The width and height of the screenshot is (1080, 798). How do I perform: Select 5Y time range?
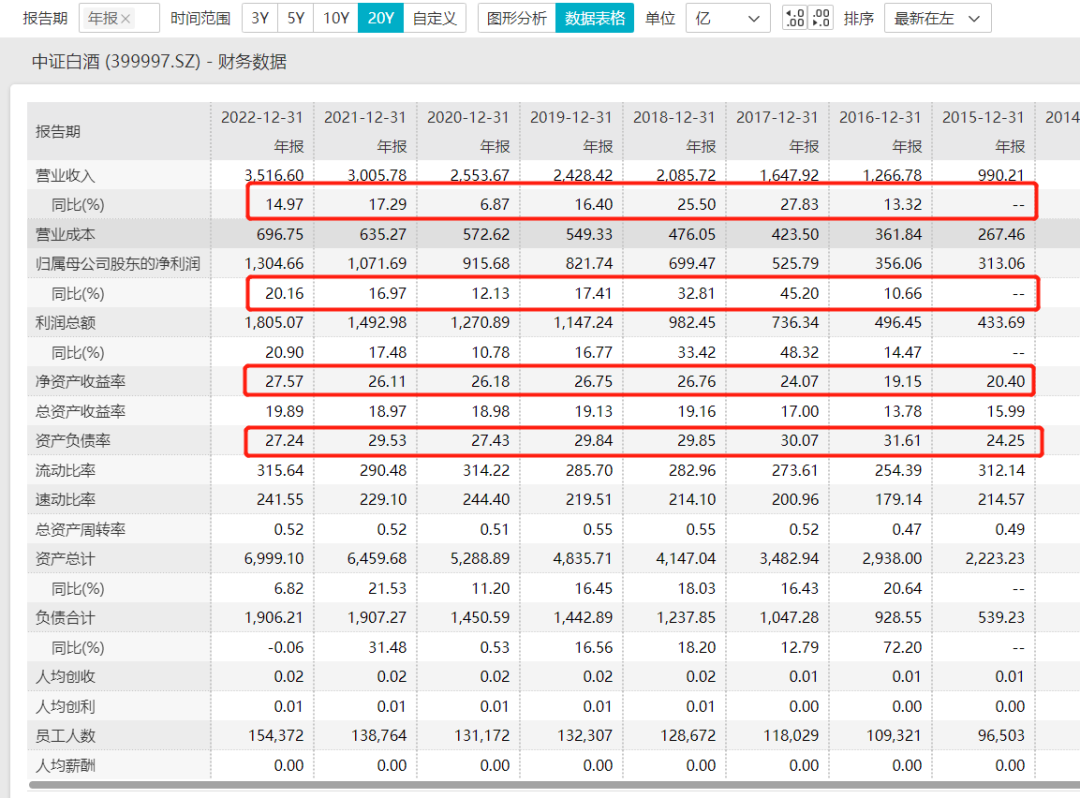click(x=295, y=18)
